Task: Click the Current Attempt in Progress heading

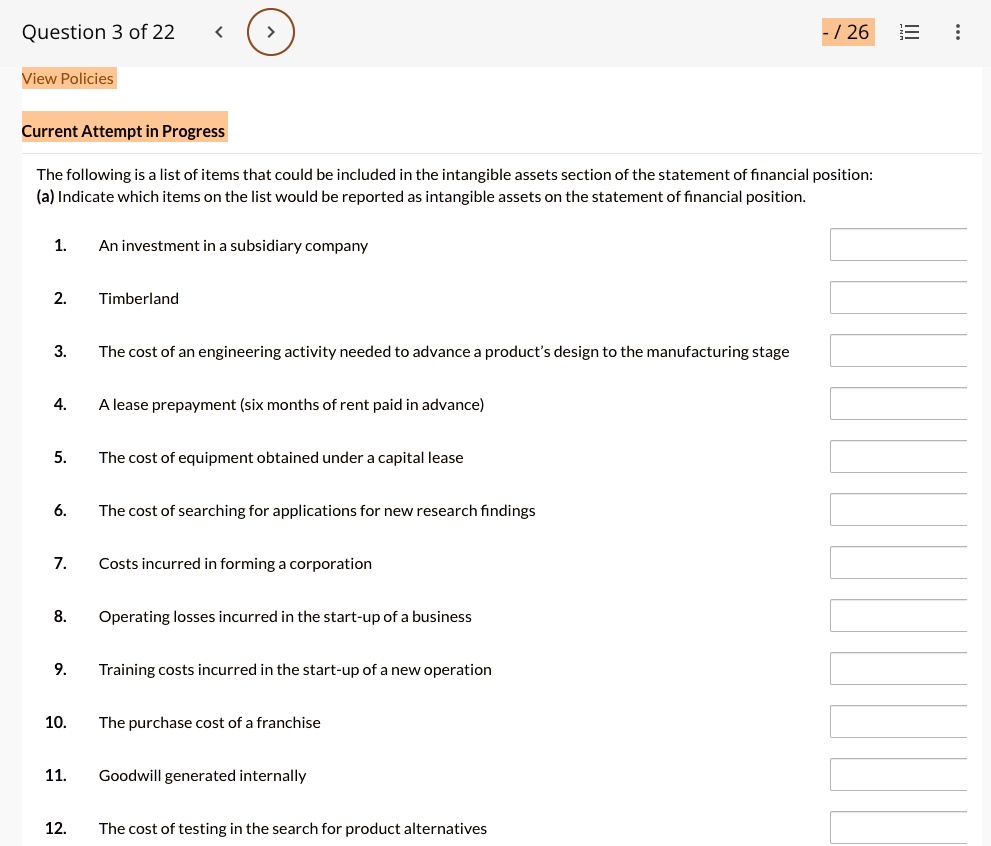Action: [124, 131]
